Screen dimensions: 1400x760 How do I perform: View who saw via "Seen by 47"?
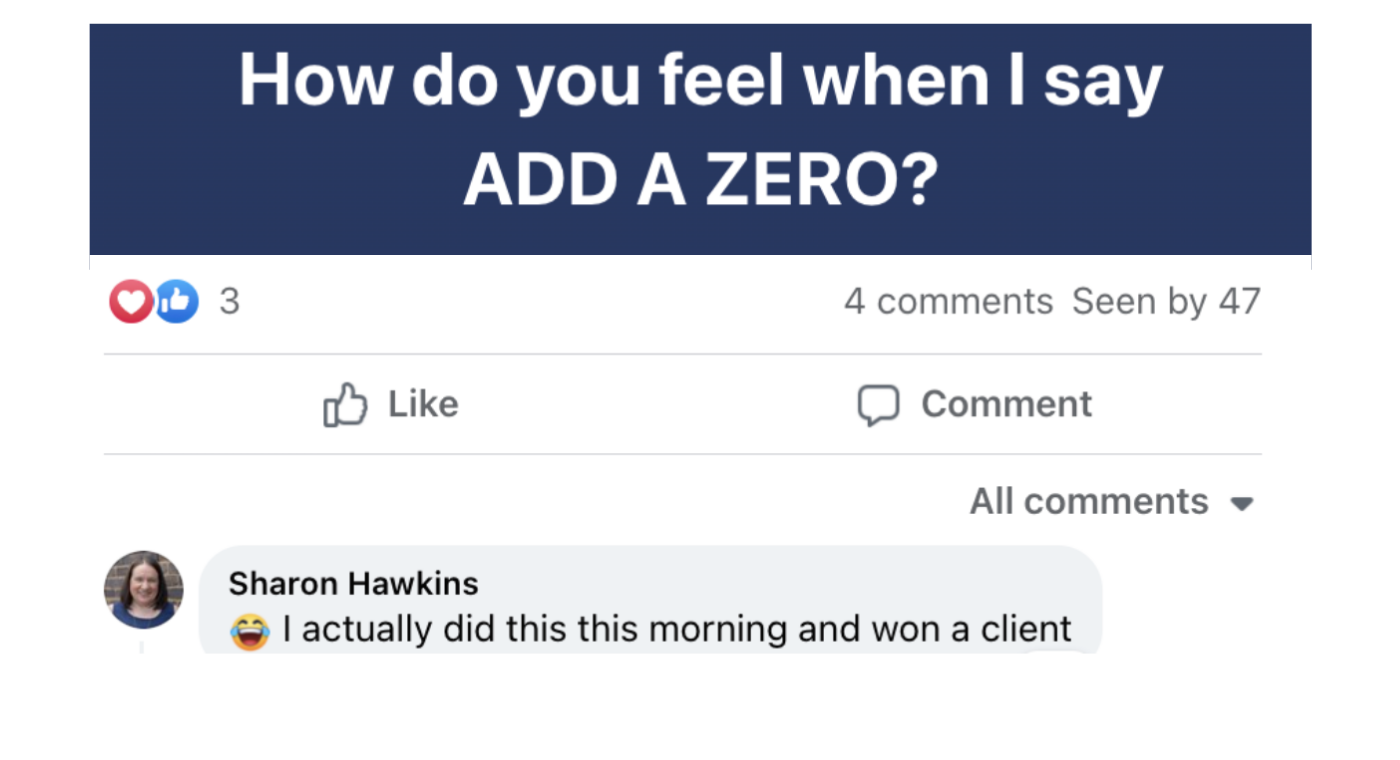tap(1166, 301)
